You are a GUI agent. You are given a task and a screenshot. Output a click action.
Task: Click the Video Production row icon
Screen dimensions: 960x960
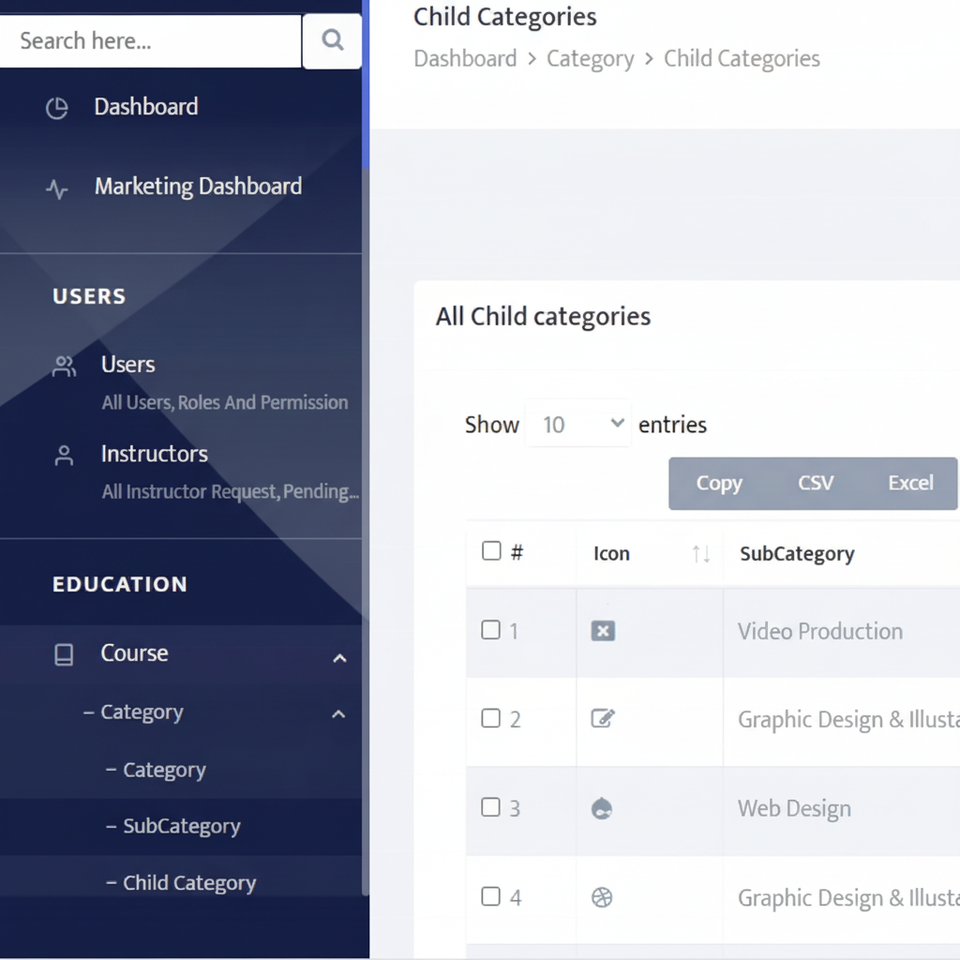click(x=602, y=631)
